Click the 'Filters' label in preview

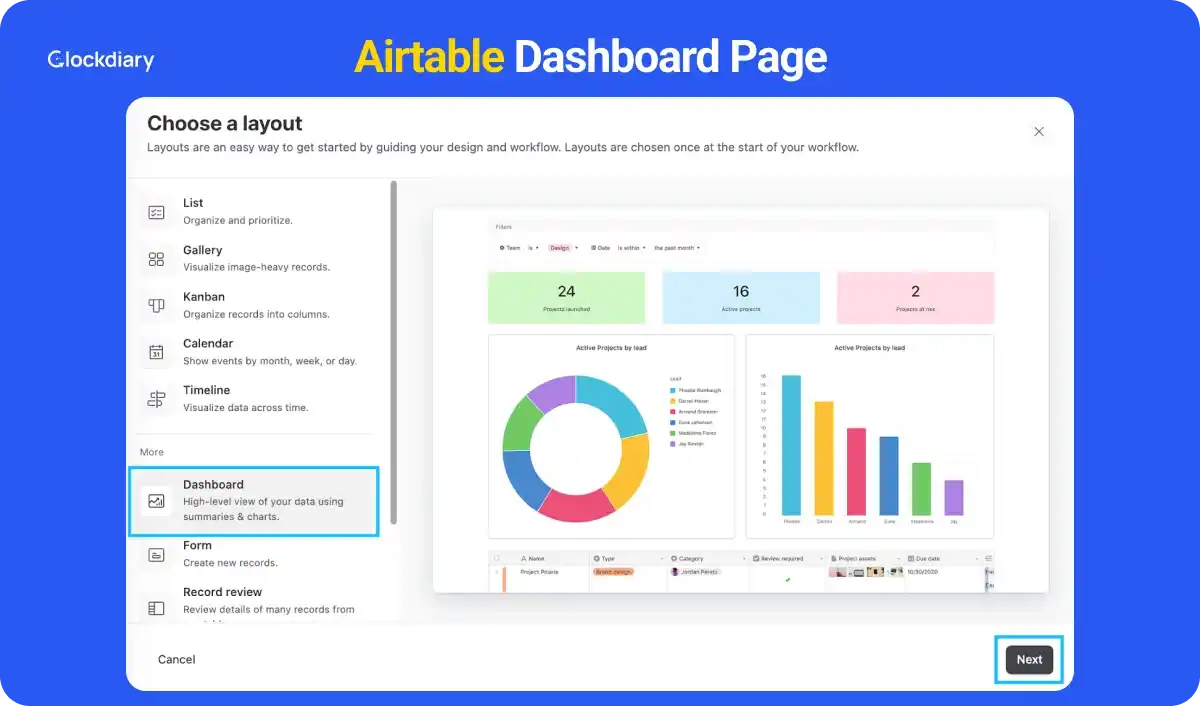(x=504, y=227)
